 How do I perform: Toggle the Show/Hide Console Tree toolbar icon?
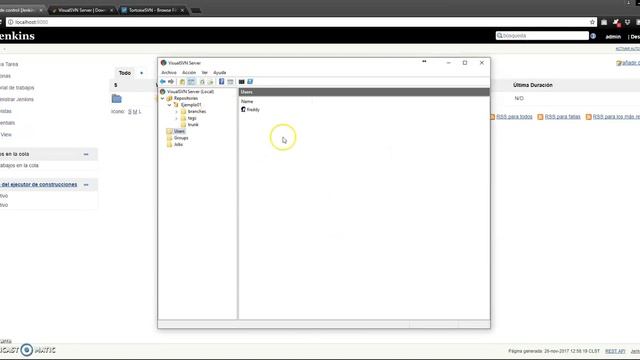(191, 82)
